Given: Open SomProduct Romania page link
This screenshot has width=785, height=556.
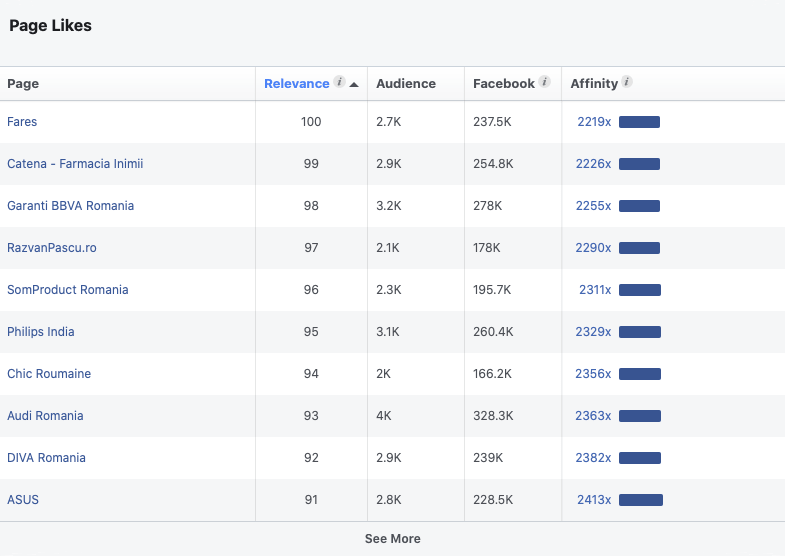Looking at the screenshot, I should (68, 290).
